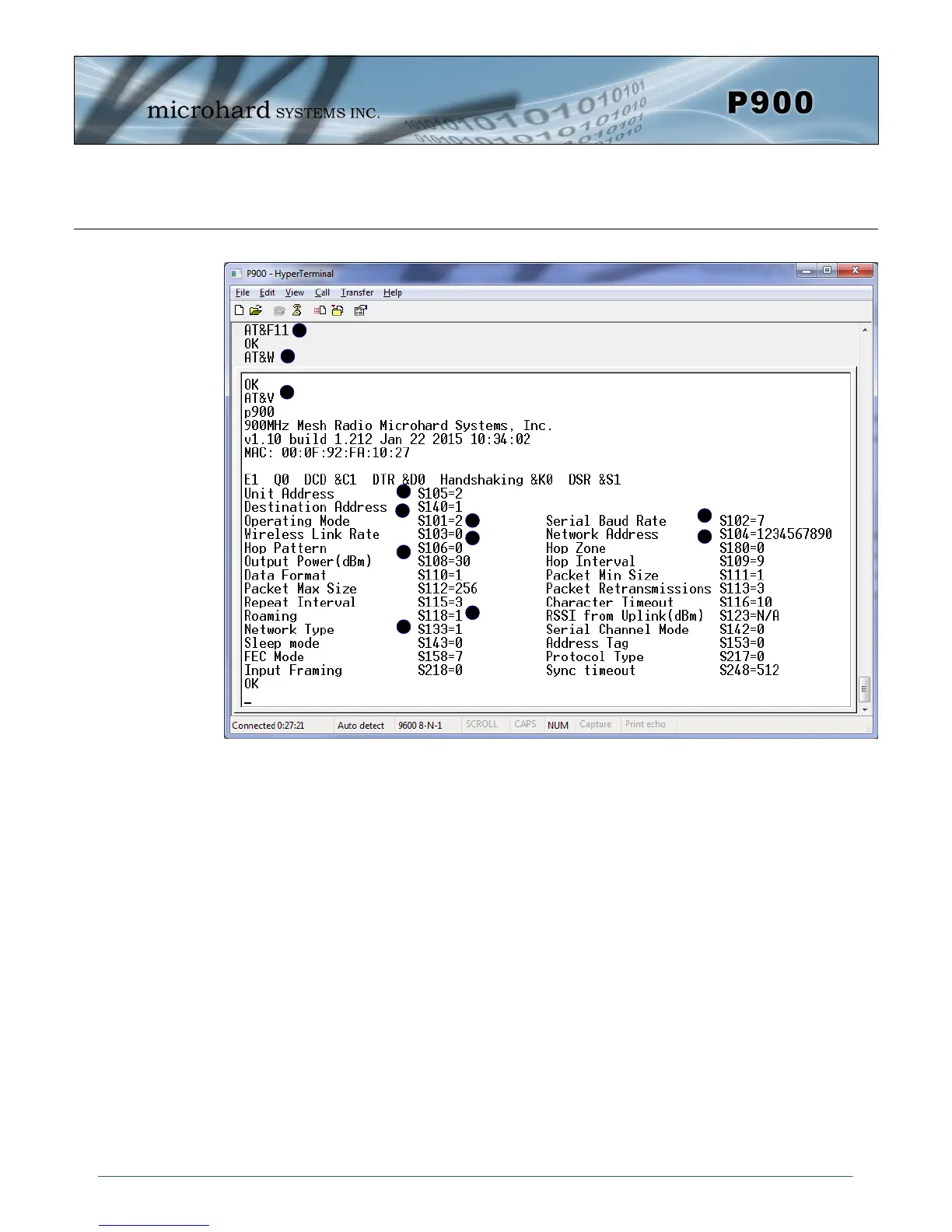The height and width of the screenshot is (1232, 952).
Task: Click the 'S105=2' Unit Address value
Action: pyautogui.click(x=440, y=494)
